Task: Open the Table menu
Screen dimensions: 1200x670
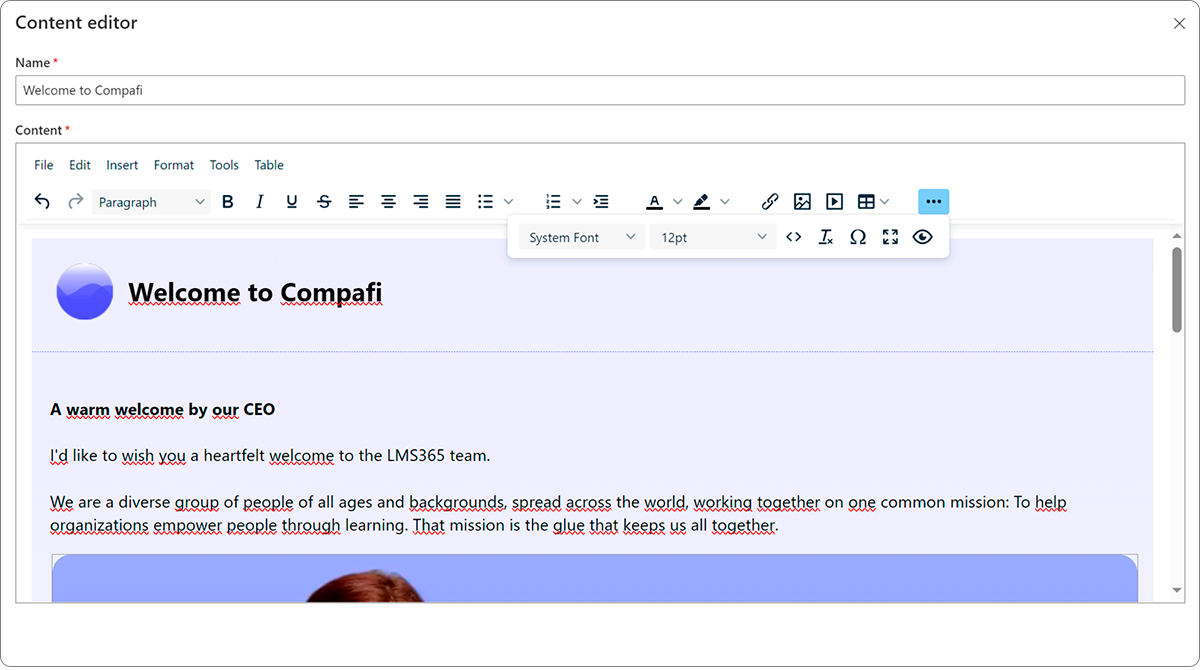Action: point(269,165)
